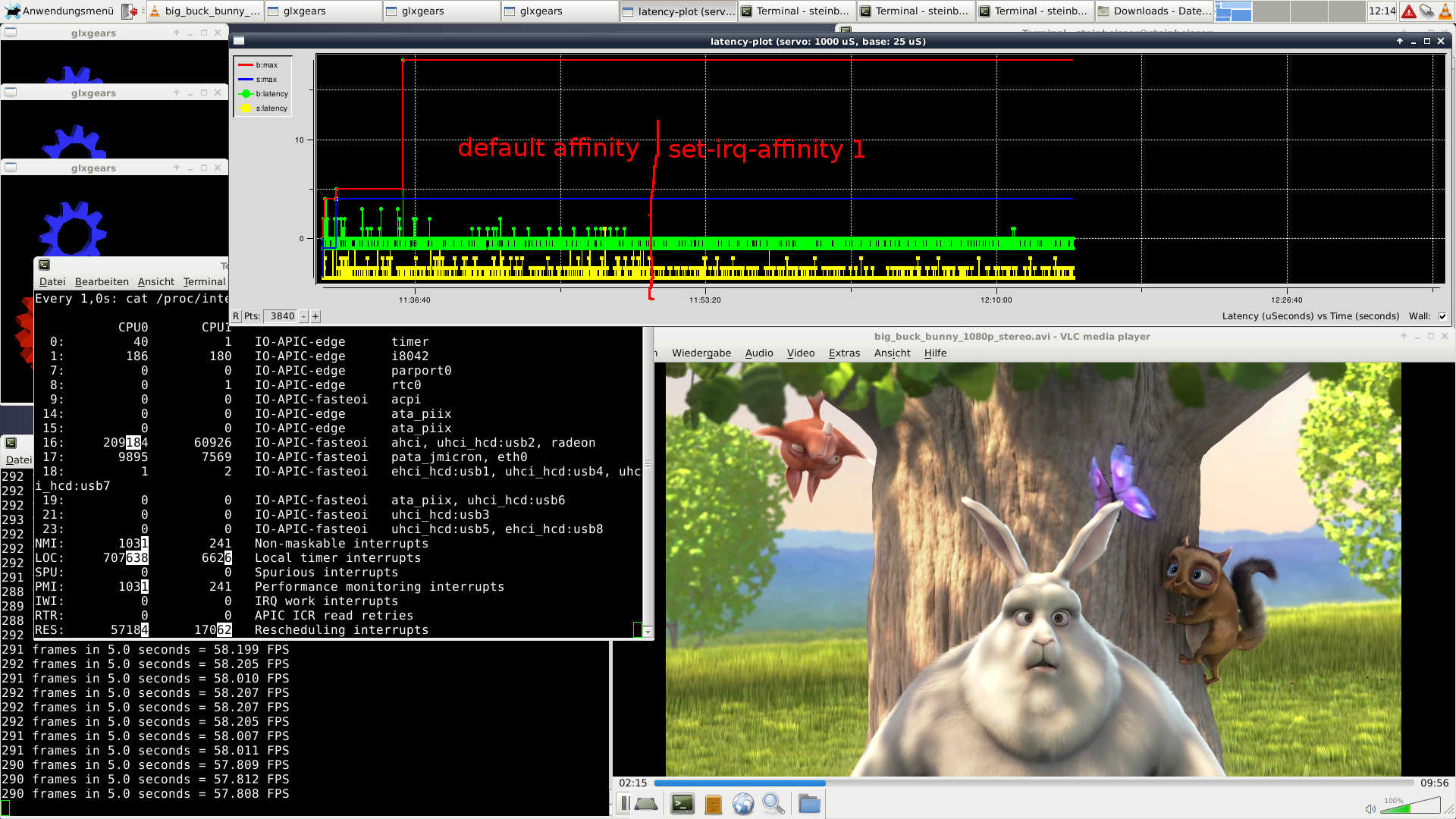Click the VLC total time 09:56
The width and height of the screenshot is (1456, 819).
(x=1434, y=783)
